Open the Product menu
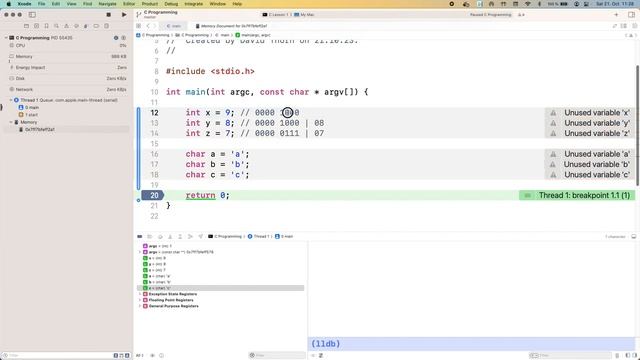640x360 pixels. 150,4
